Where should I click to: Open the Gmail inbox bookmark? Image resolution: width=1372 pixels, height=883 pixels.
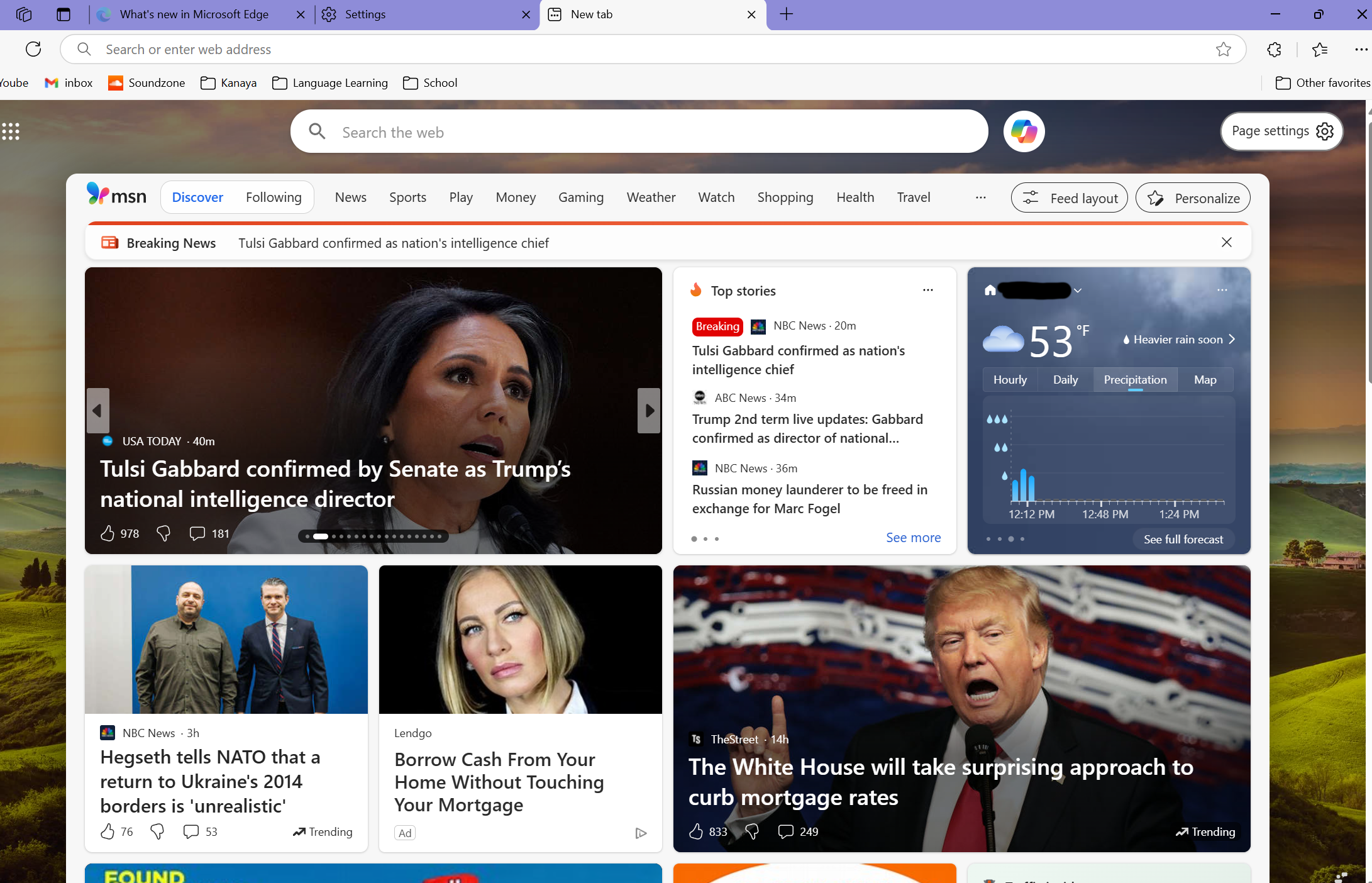[x=68, y=82]
